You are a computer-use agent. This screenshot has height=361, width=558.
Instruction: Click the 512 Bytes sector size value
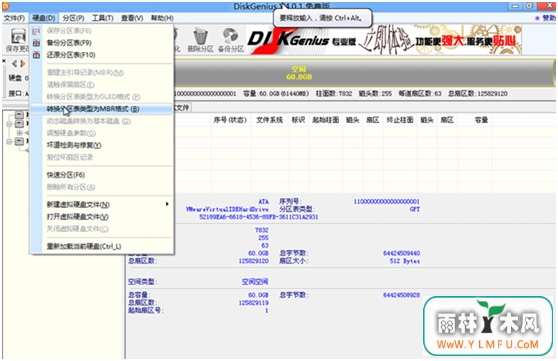point(405,261)
